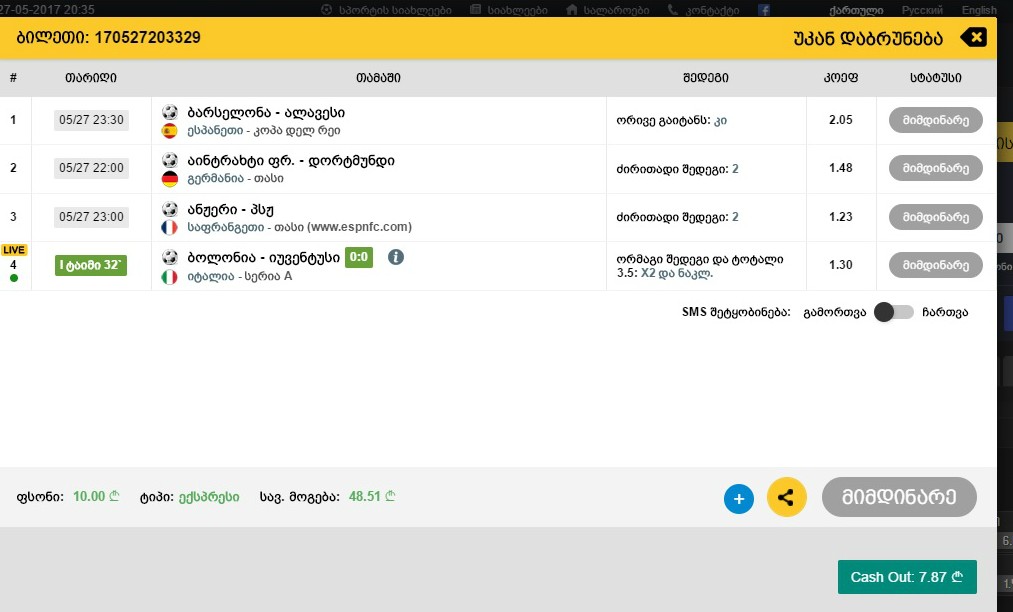The height and width of the screenshot is (612, 1013).
Task: Open the Facebook icon in top bar
Action: 764,10
